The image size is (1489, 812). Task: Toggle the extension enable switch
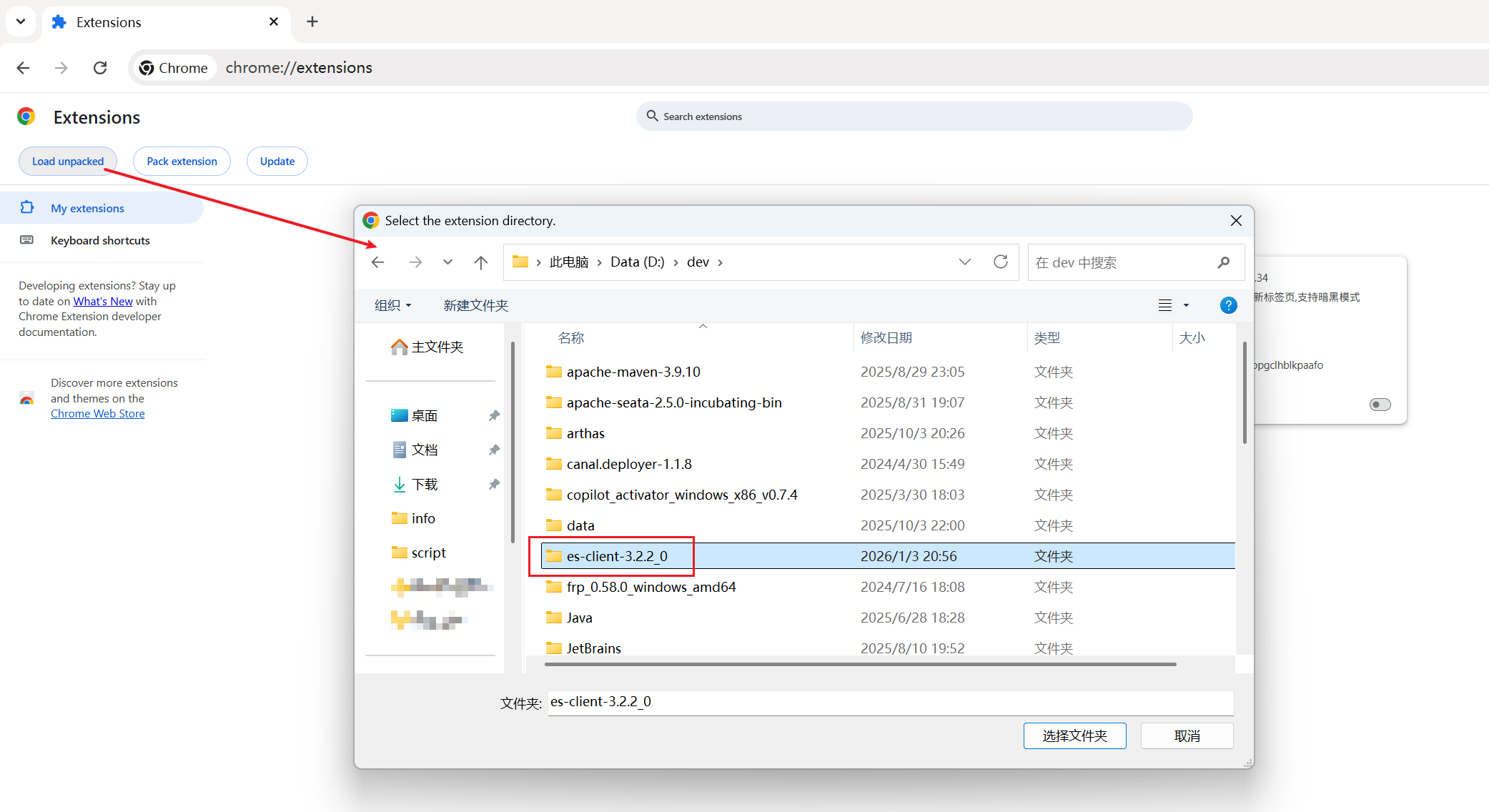pos(1380,405)
